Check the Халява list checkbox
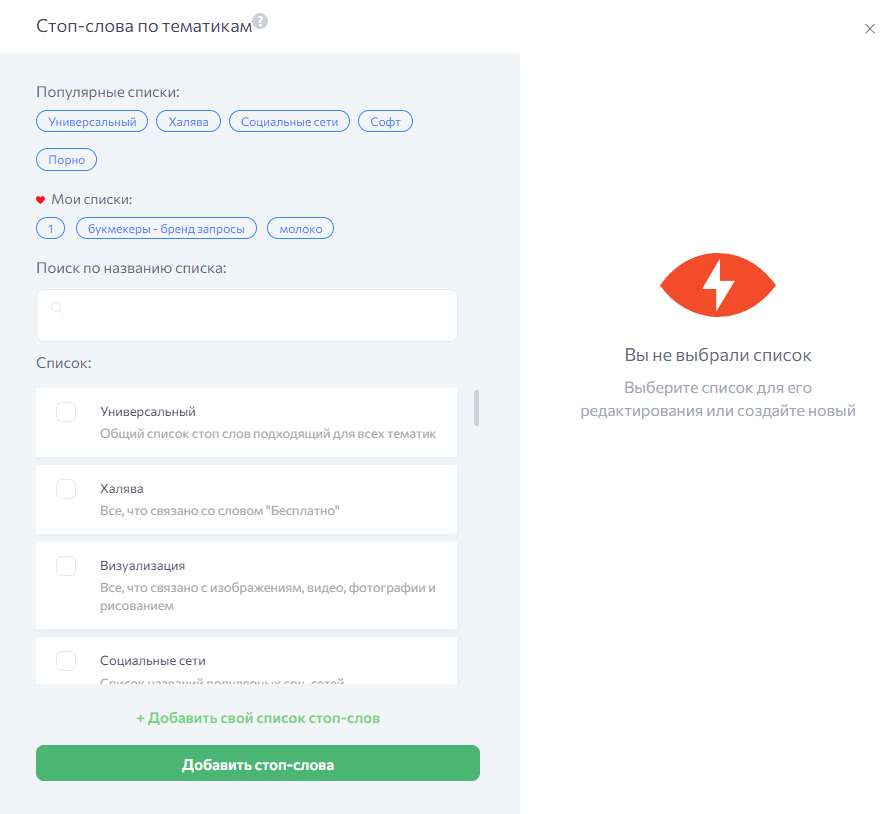The height and width of the screenshot is (814, 892). (66, 489)
